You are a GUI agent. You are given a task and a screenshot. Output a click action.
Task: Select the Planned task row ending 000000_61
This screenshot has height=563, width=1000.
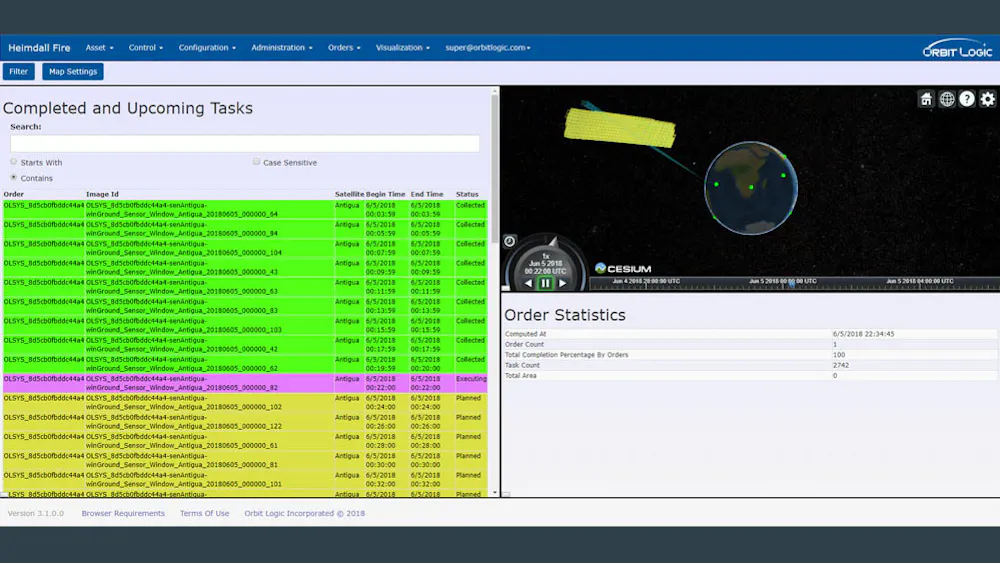(x=245, y=441)
